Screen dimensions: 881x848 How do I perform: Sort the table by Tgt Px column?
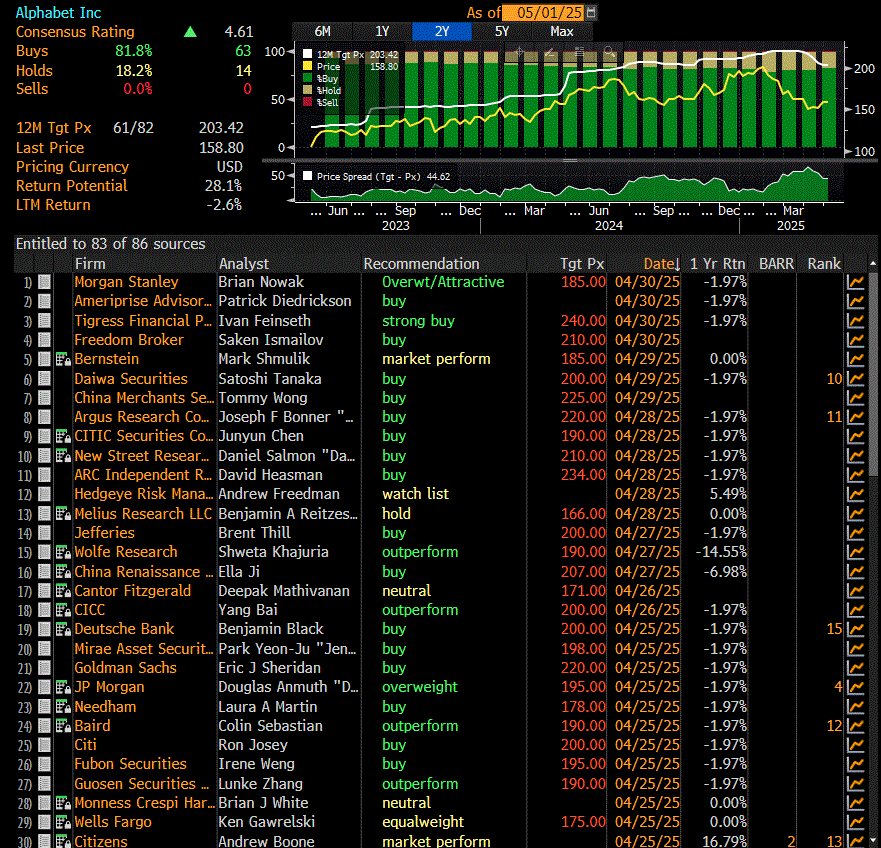(582, 264)
